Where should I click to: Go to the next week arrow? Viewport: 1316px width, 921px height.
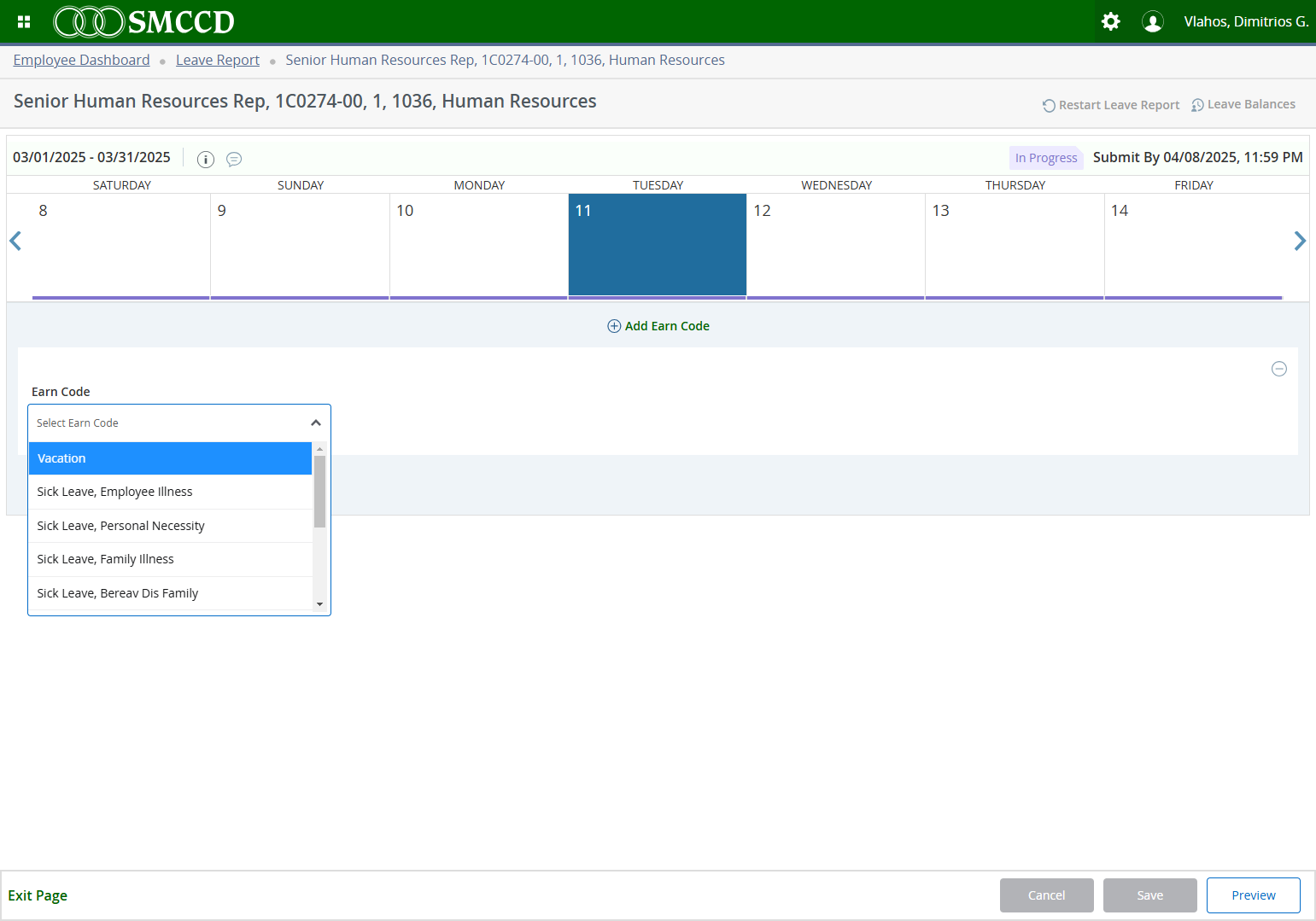tap(1300, 242)
